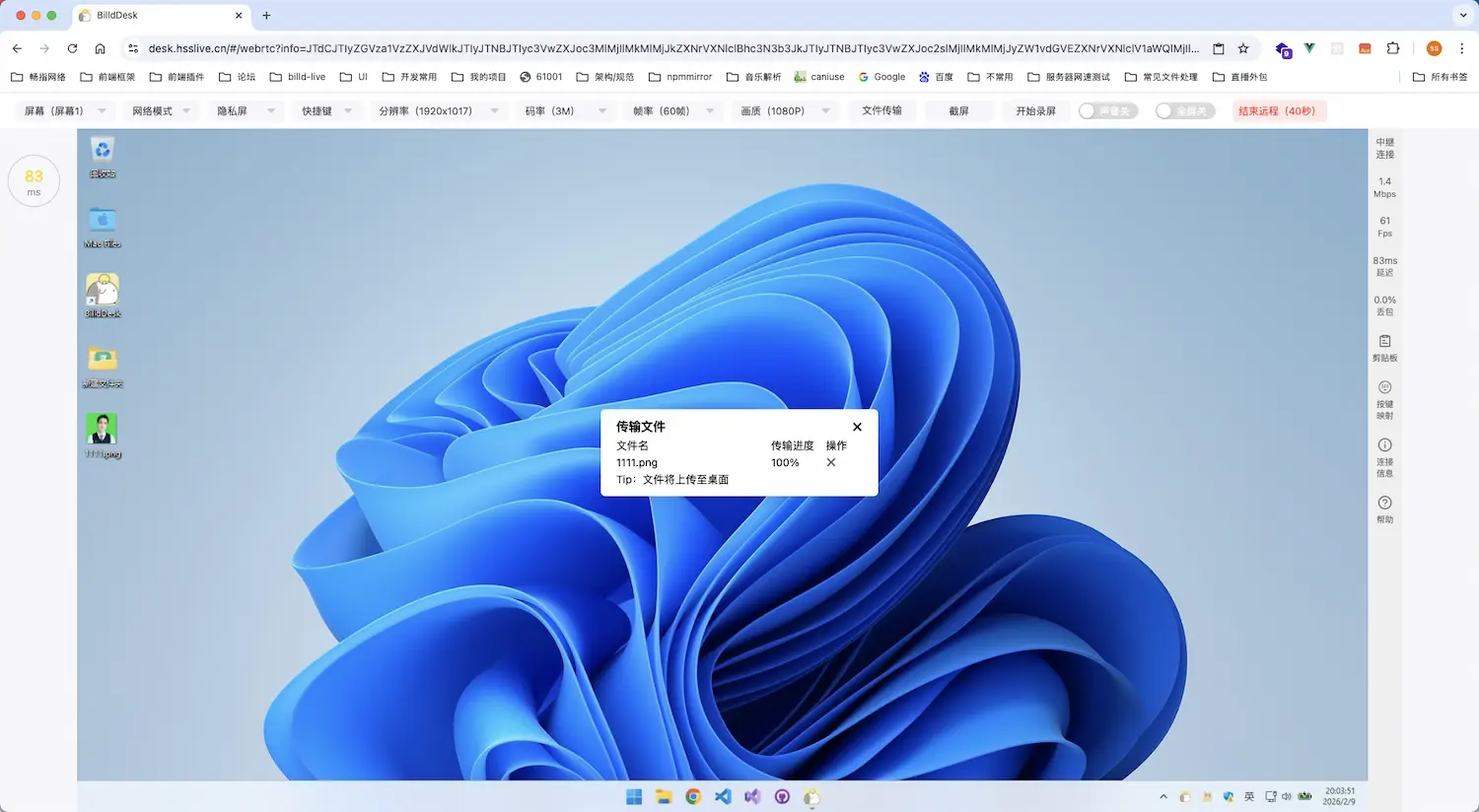Click the Windows Start button in taskbar
This screenshot has height=812, width=1479.
pos(634,796)
